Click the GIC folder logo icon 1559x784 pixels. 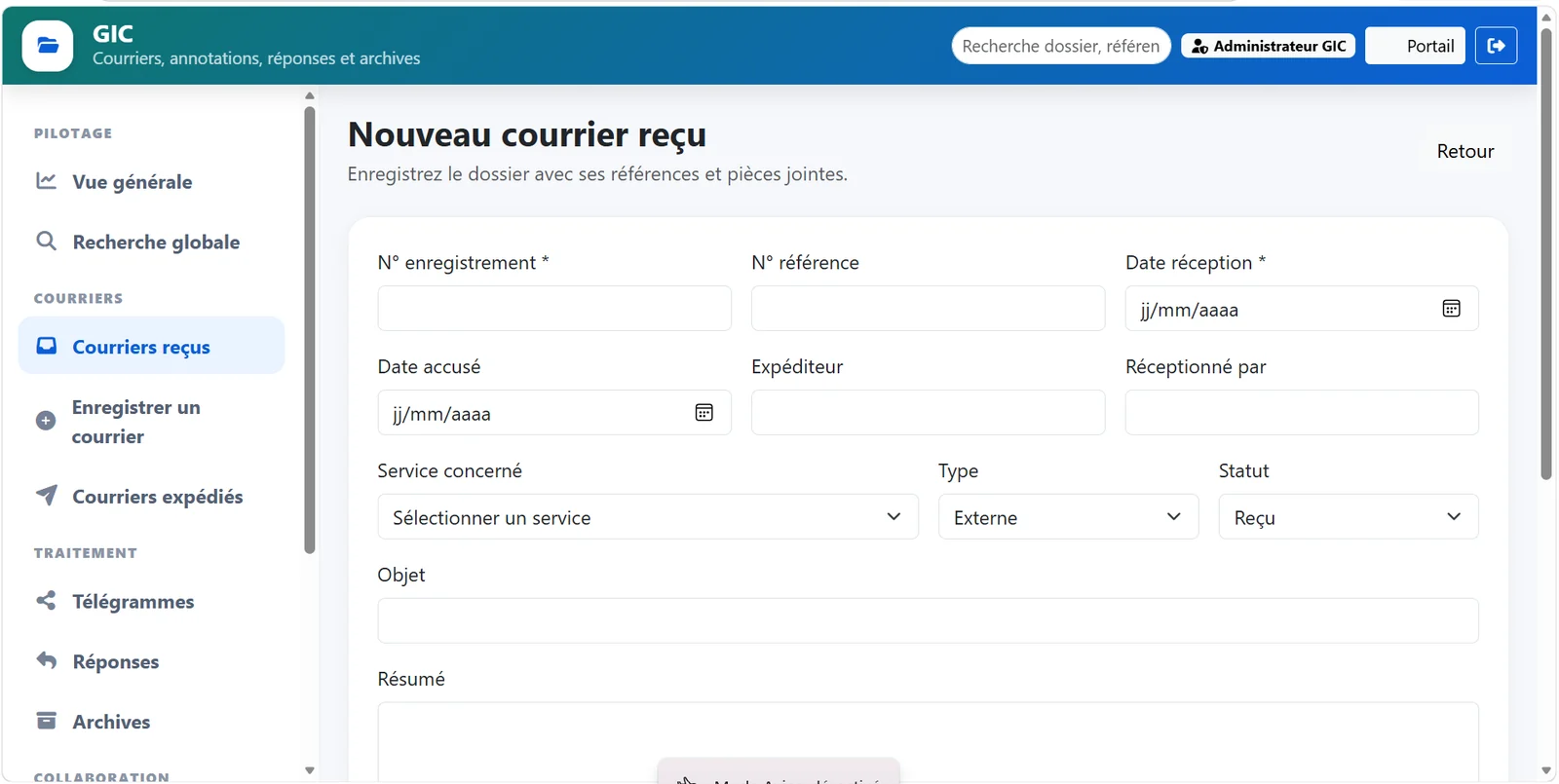(48, 46)
